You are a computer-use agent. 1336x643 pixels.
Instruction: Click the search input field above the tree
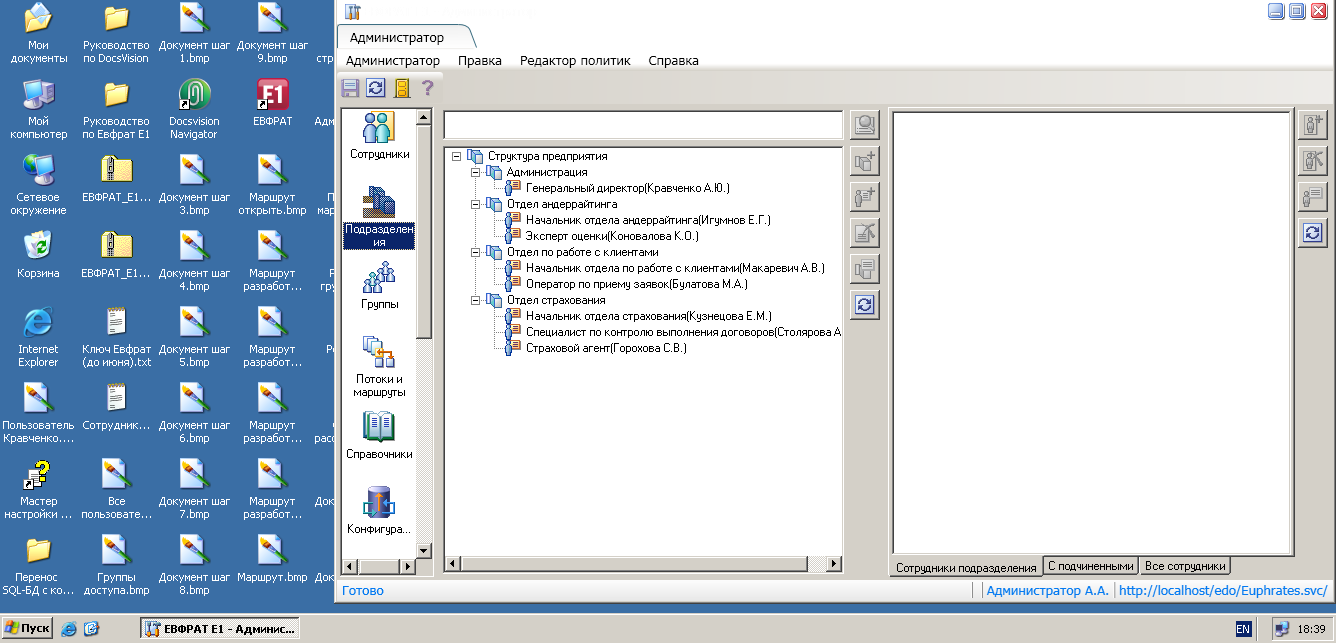point(643,125)
